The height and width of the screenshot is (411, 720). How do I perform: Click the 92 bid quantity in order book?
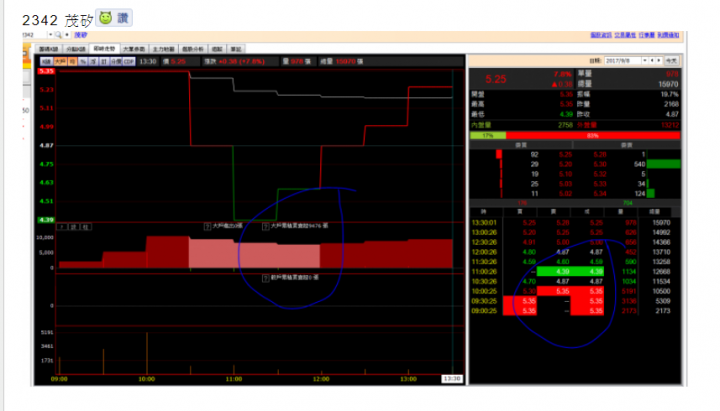534,154
